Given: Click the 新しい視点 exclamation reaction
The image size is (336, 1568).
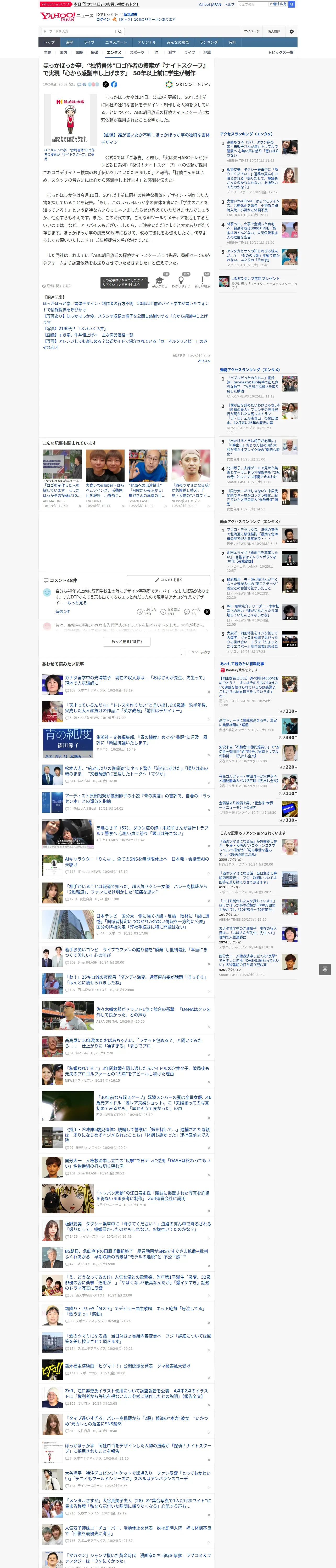Looking at the screenshot, I should coord(203,281).
